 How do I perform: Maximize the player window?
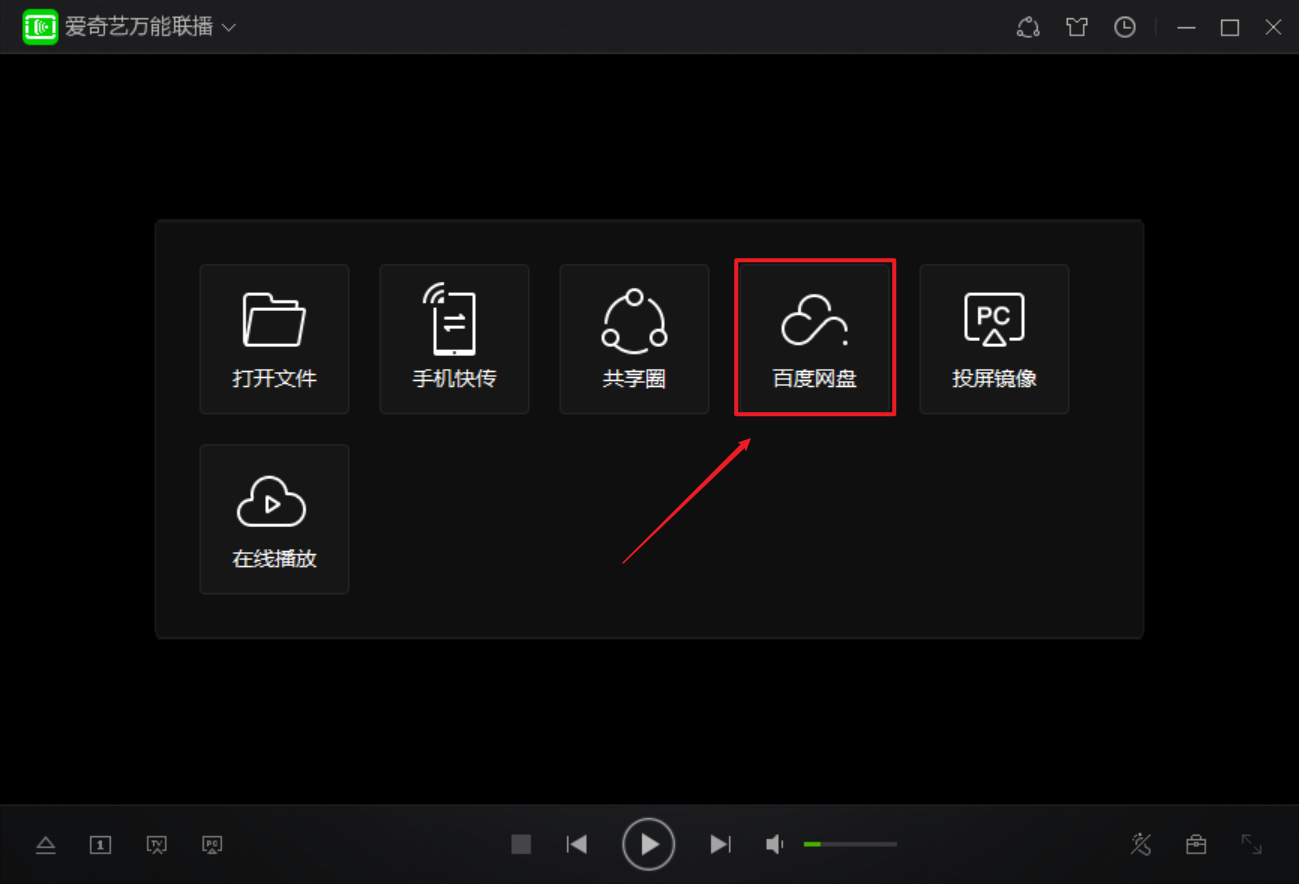1230,28
